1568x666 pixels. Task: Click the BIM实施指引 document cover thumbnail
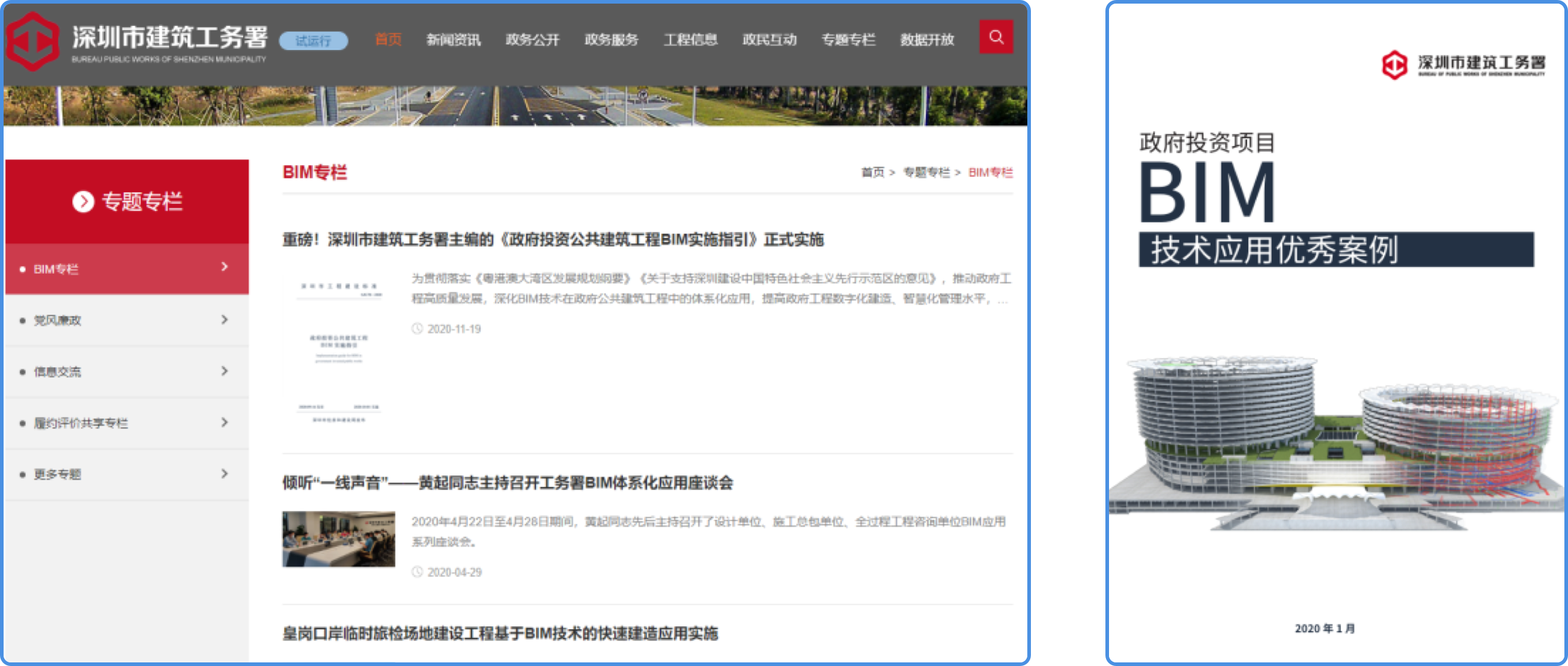pos(339,350)
